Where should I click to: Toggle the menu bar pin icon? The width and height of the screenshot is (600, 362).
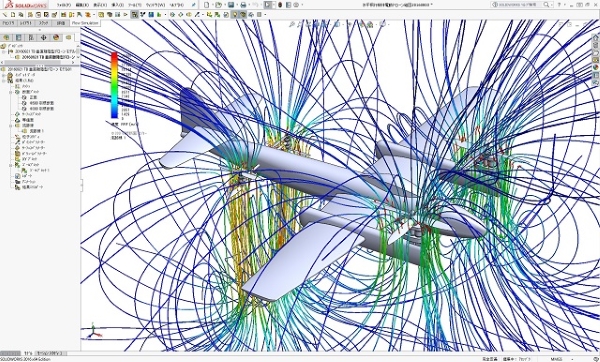click(x=194, y=5)
